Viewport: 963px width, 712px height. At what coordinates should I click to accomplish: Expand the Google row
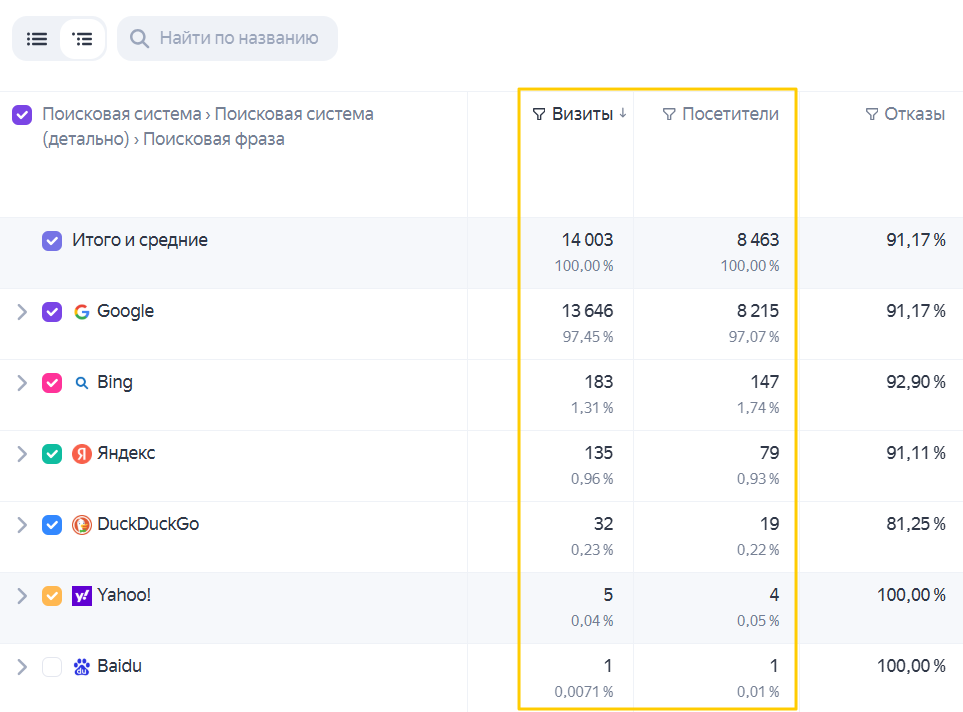pyautogui.click(x=22, y=312)
